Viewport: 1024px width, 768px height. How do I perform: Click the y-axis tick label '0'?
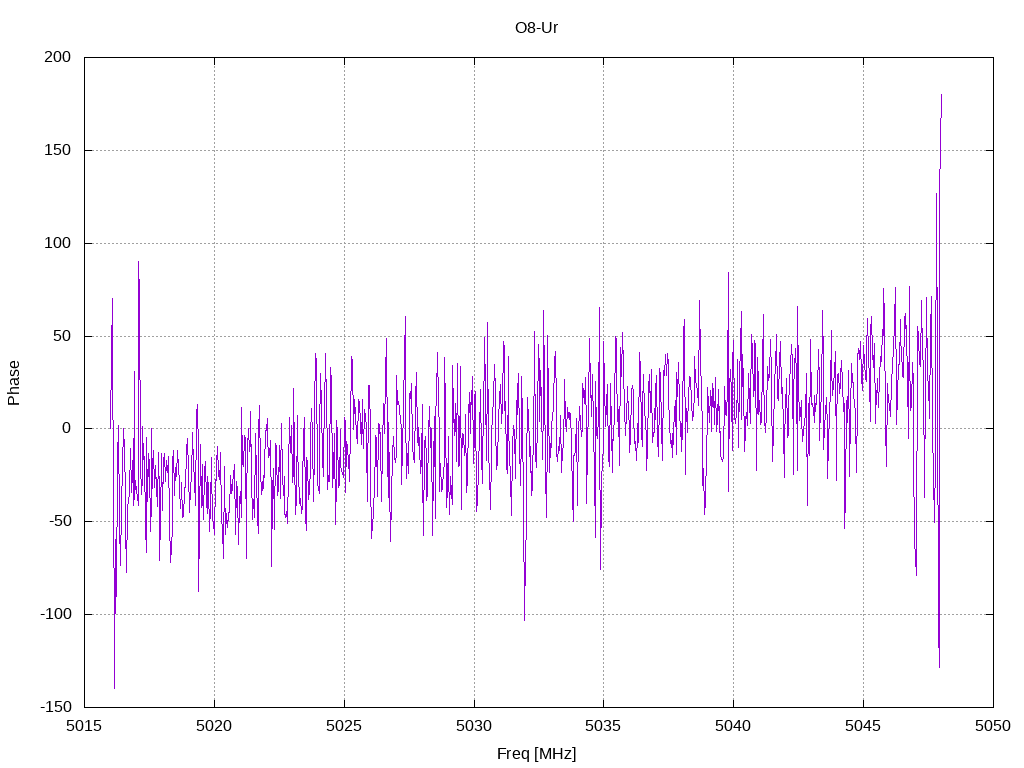tap(67, 428)
